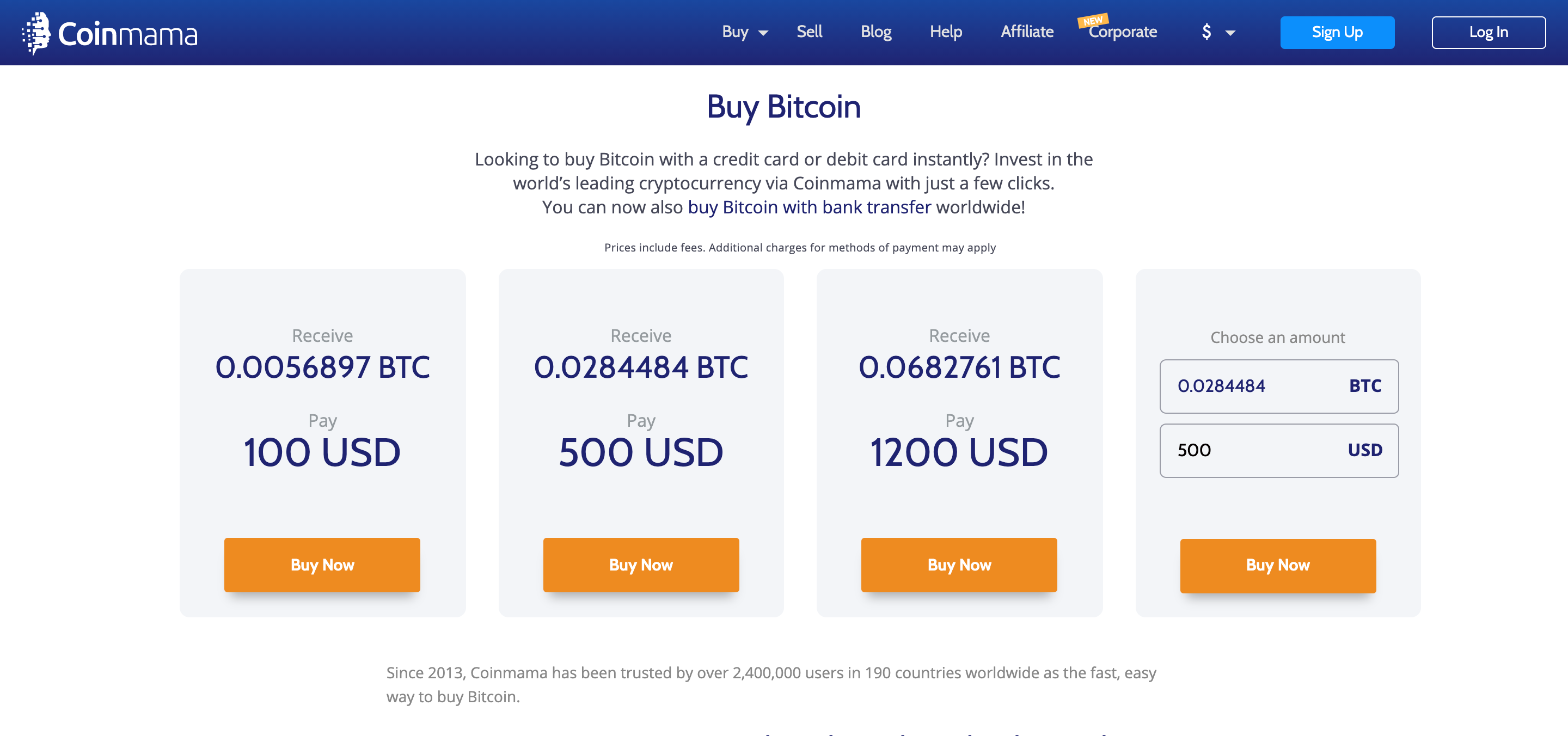Click the Coinmama logo icon
This screenshot has width=1568, height=736.
pyautogui.click(x=36, y=33)
